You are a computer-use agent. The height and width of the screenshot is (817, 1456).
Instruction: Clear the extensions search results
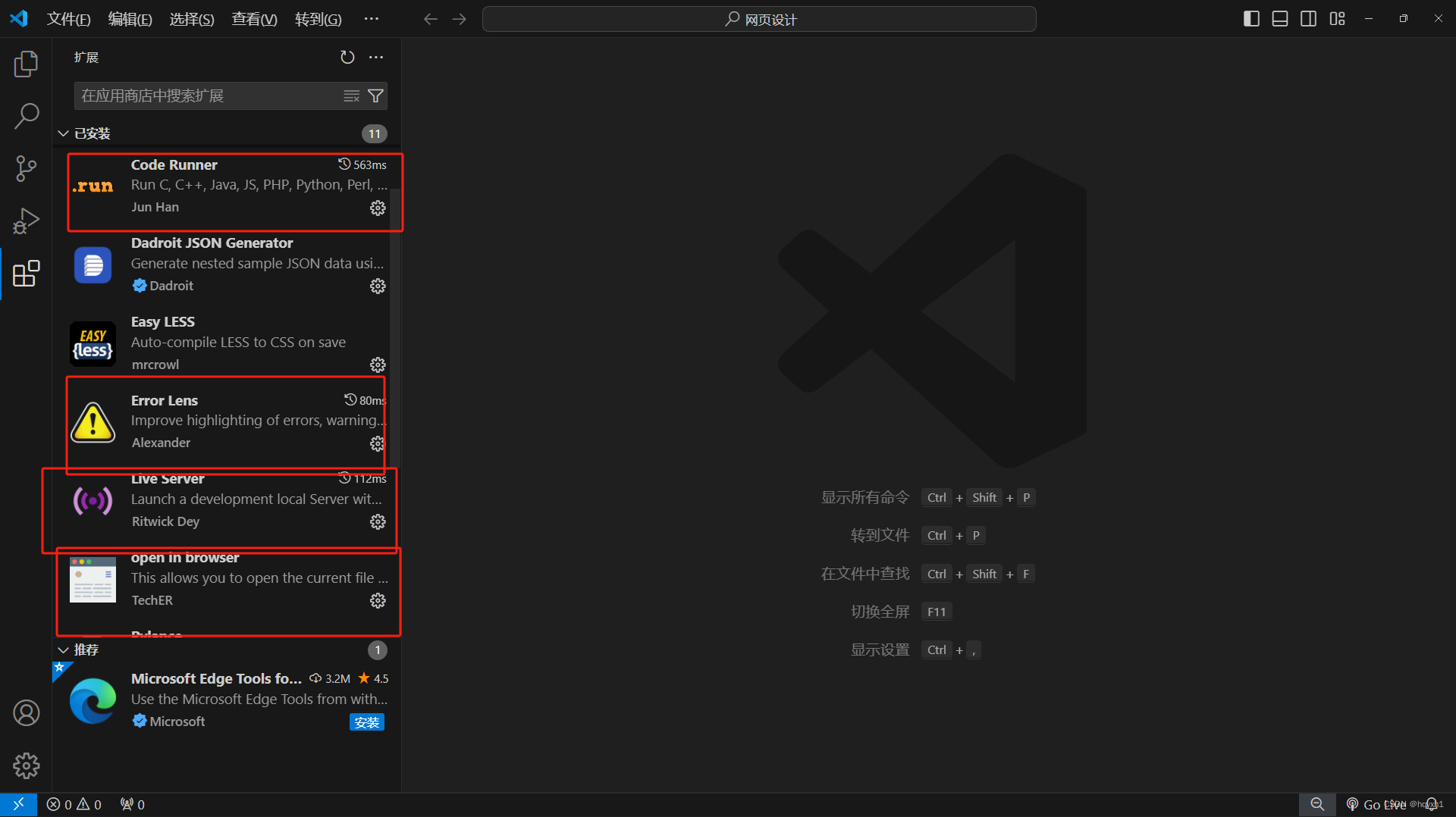tap(351, 96)
